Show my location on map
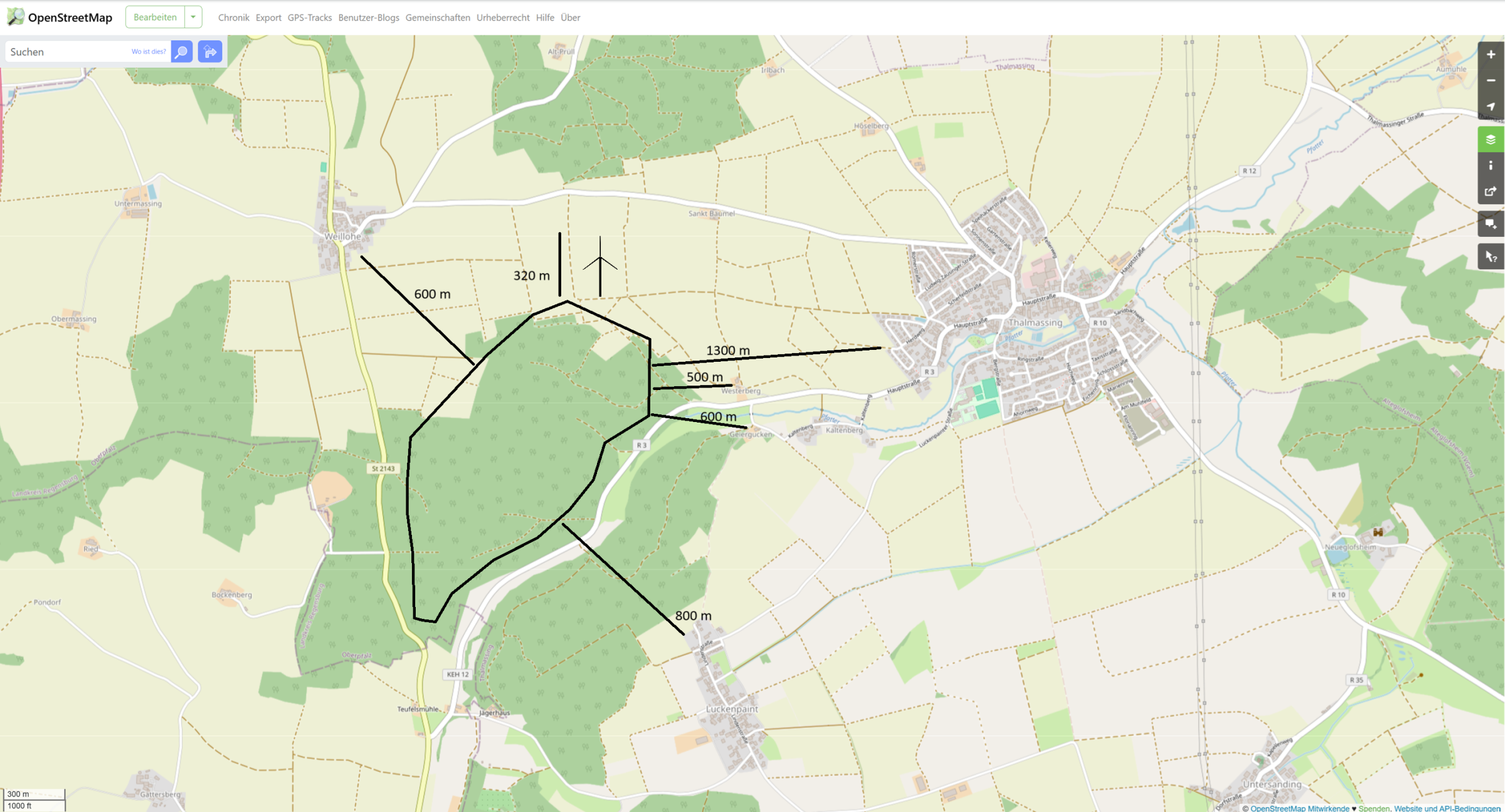This screenshot has width=1505, height=812. point(1491,107)
